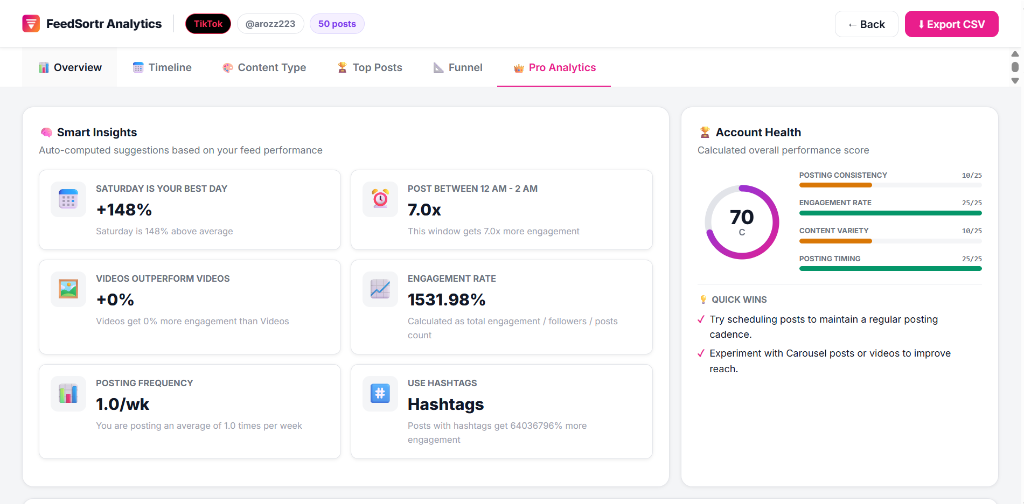Viewport: 1024px width, 504px height.
Task: Click the bar chart icon on Posting Frequency card
Action: pos(69,394)
